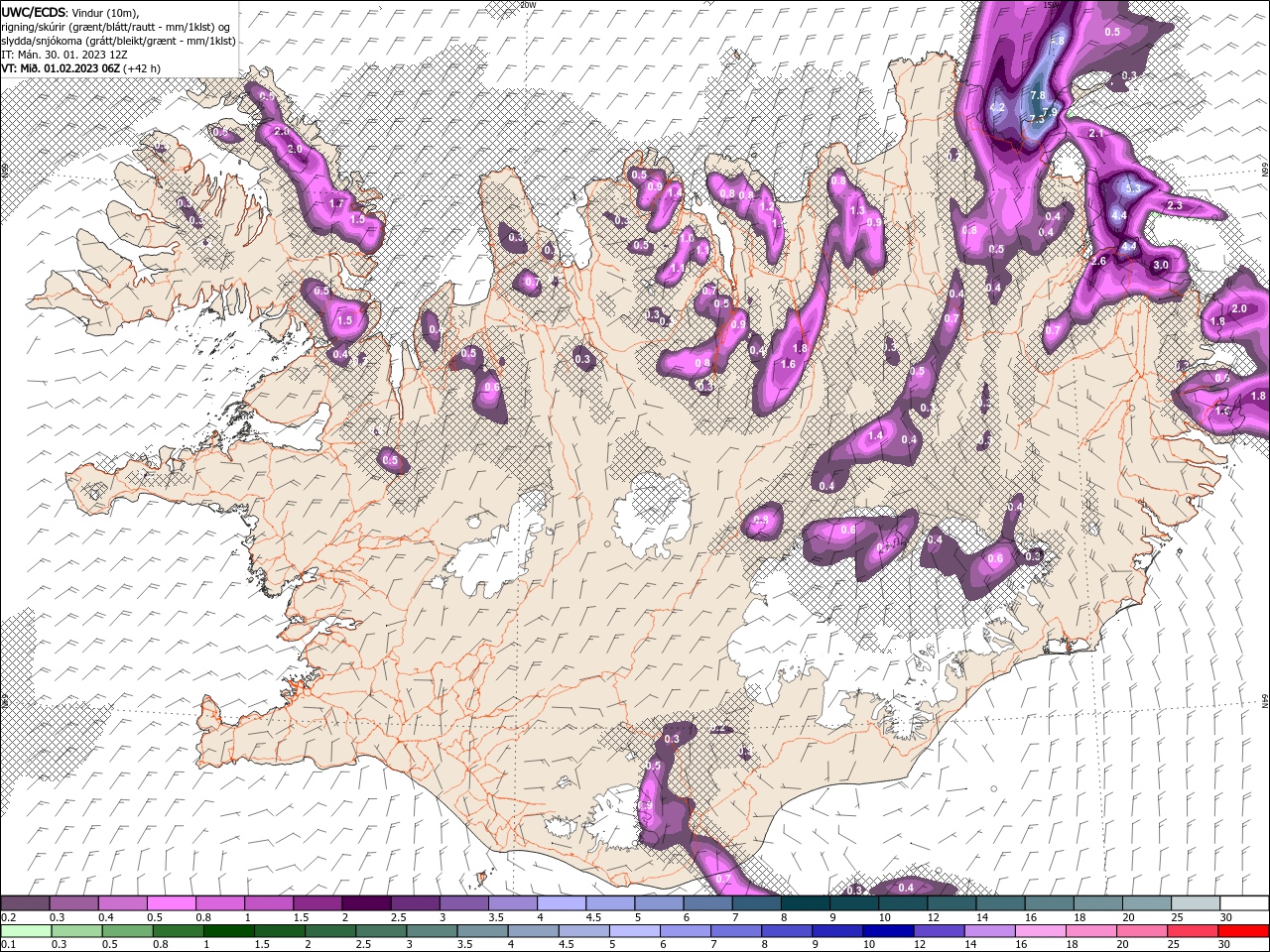
Task: Click the snow-scale swatch between 0.2 and 0.3
Action: (x=25, y=903)
